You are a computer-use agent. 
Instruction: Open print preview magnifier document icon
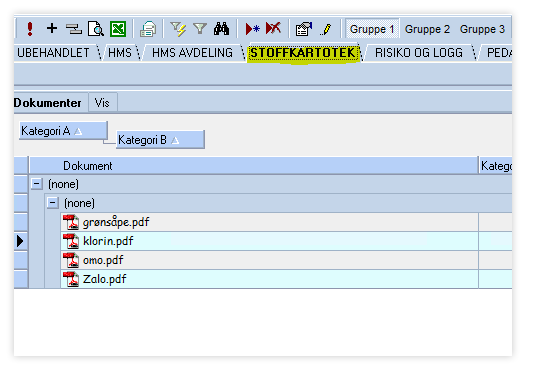coord(96,29)
